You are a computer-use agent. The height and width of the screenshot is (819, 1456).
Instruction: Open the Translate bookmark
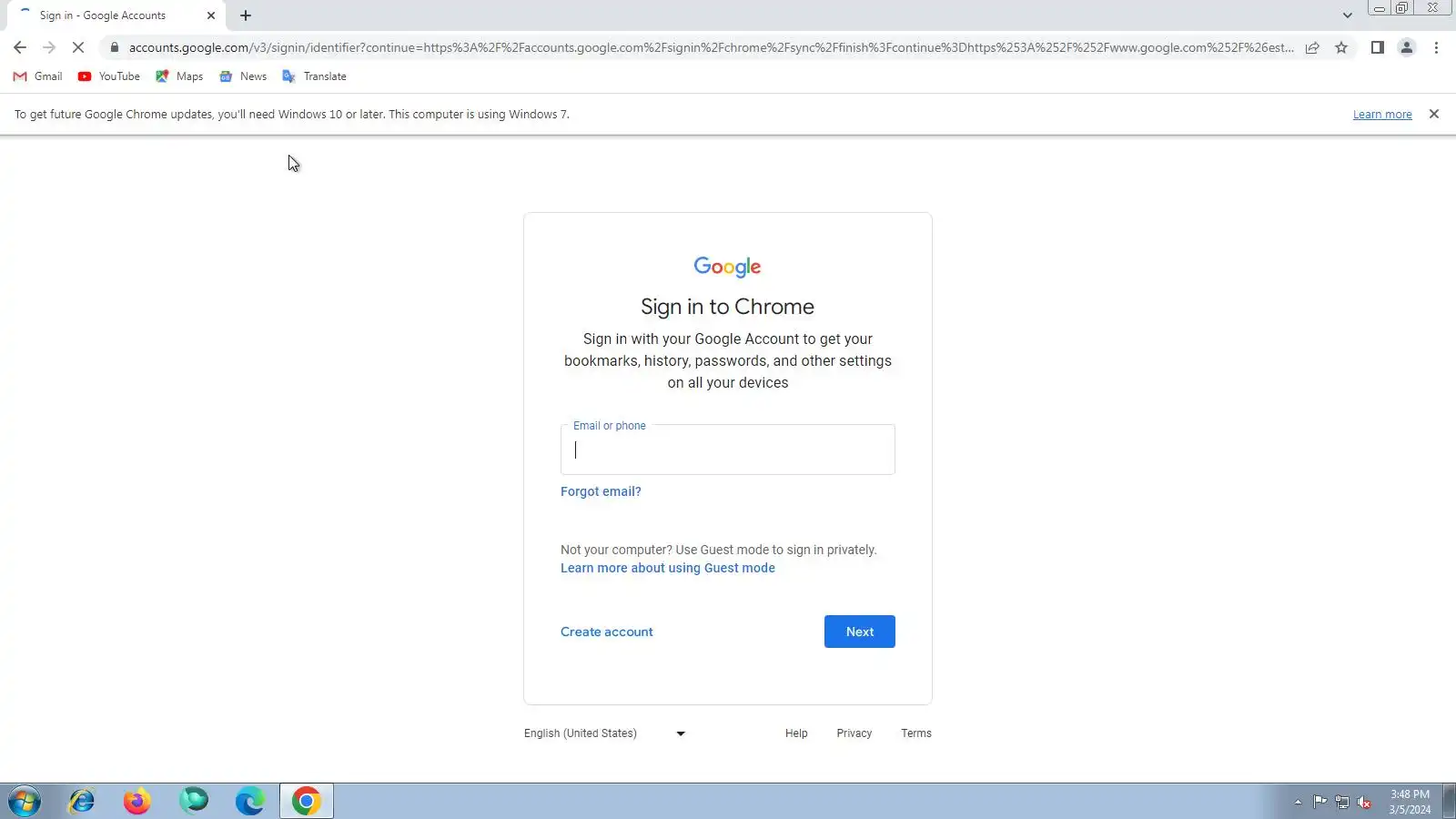pyautogui.click(x=314, y=76)
